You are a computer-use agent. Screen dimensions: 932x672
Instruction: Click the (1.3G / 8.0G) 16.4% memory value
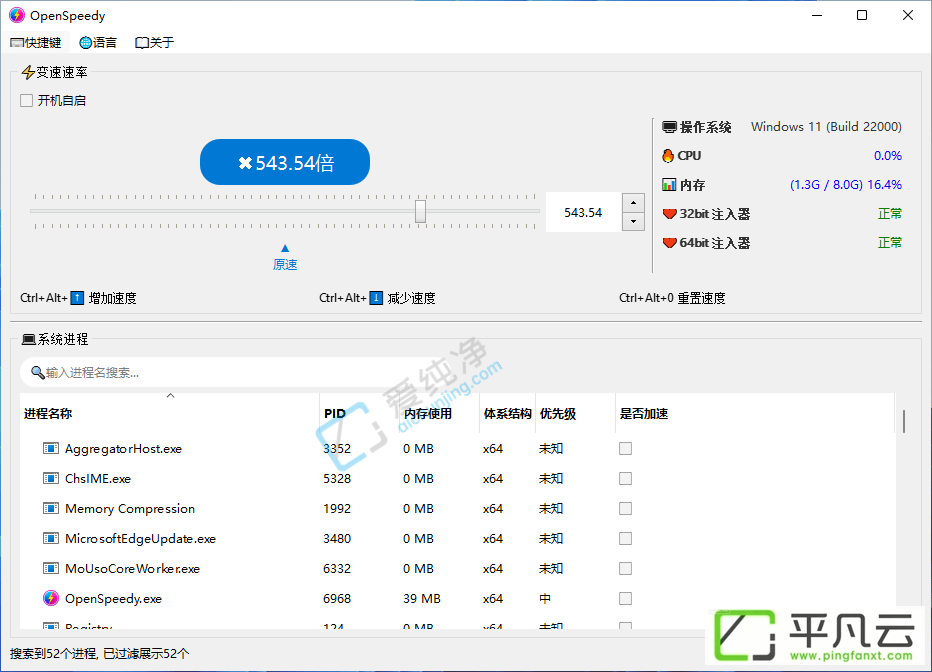tap(846, 185)
